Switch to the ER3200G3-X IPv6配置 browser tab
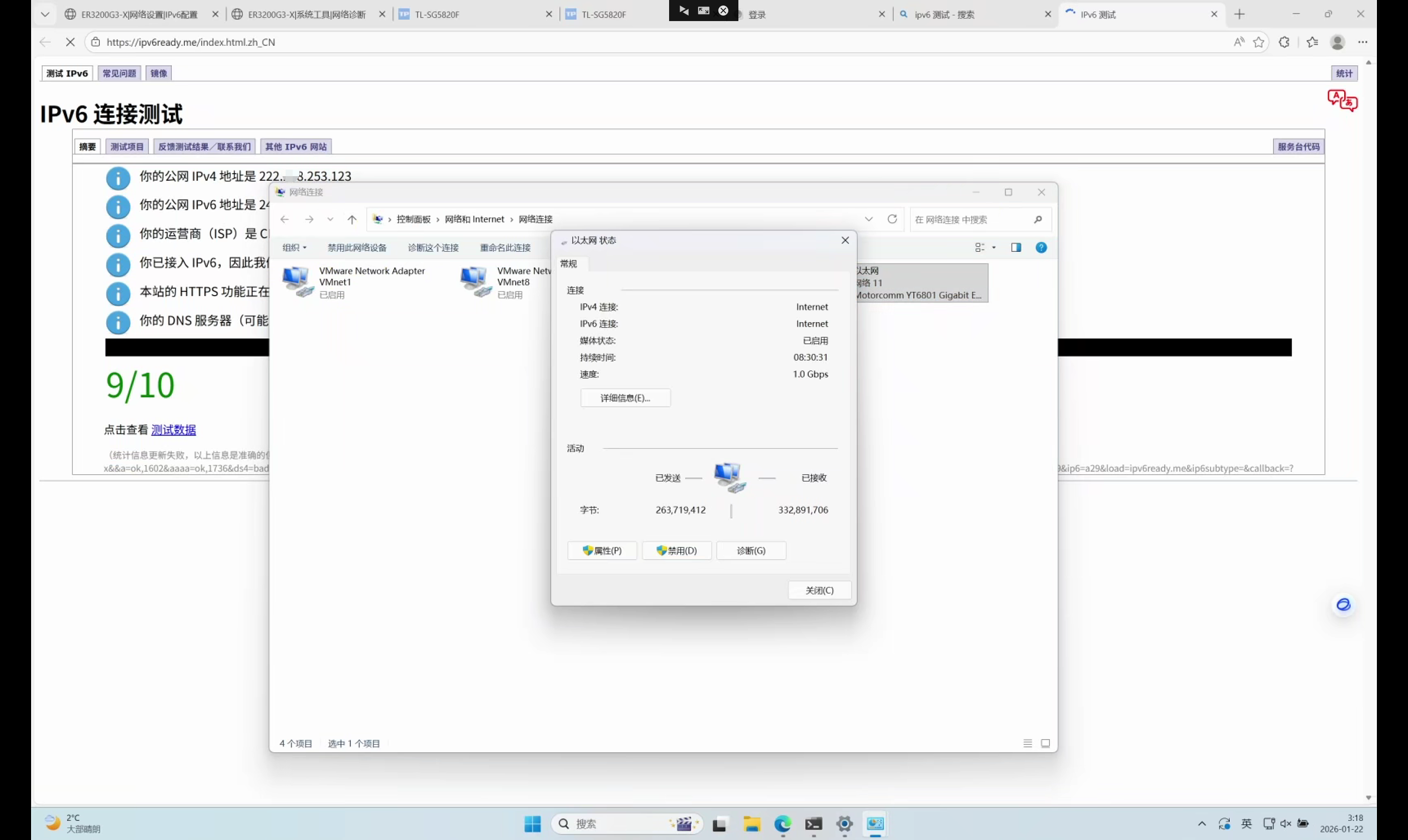Viewport: 1408px width, 840px height. [x=139, y=15]
